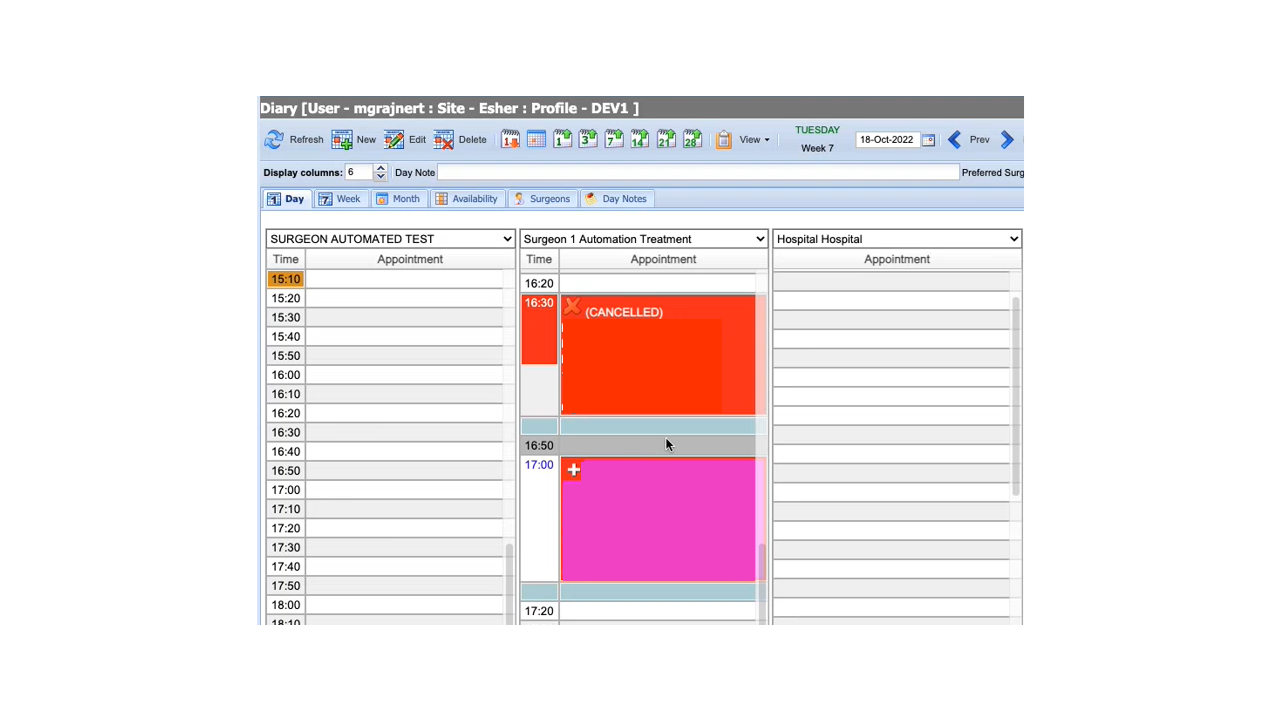This screenshot has width=1280, height=720.
Task: Click the 17:50 time row in first column
Action: [x=385, y=586]
